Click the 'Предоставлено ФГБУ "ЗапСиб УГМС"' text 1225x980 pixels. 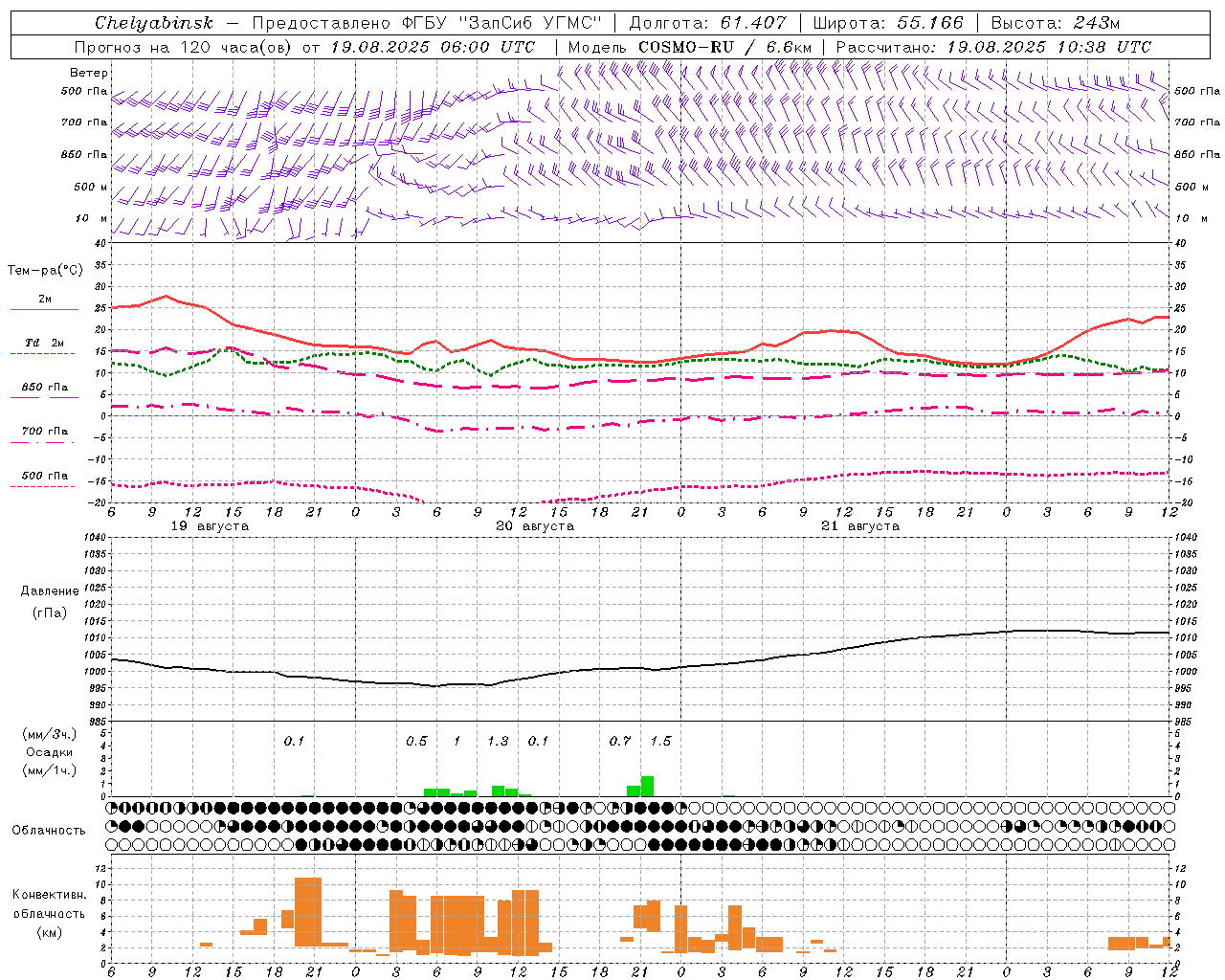coord(426,23)
